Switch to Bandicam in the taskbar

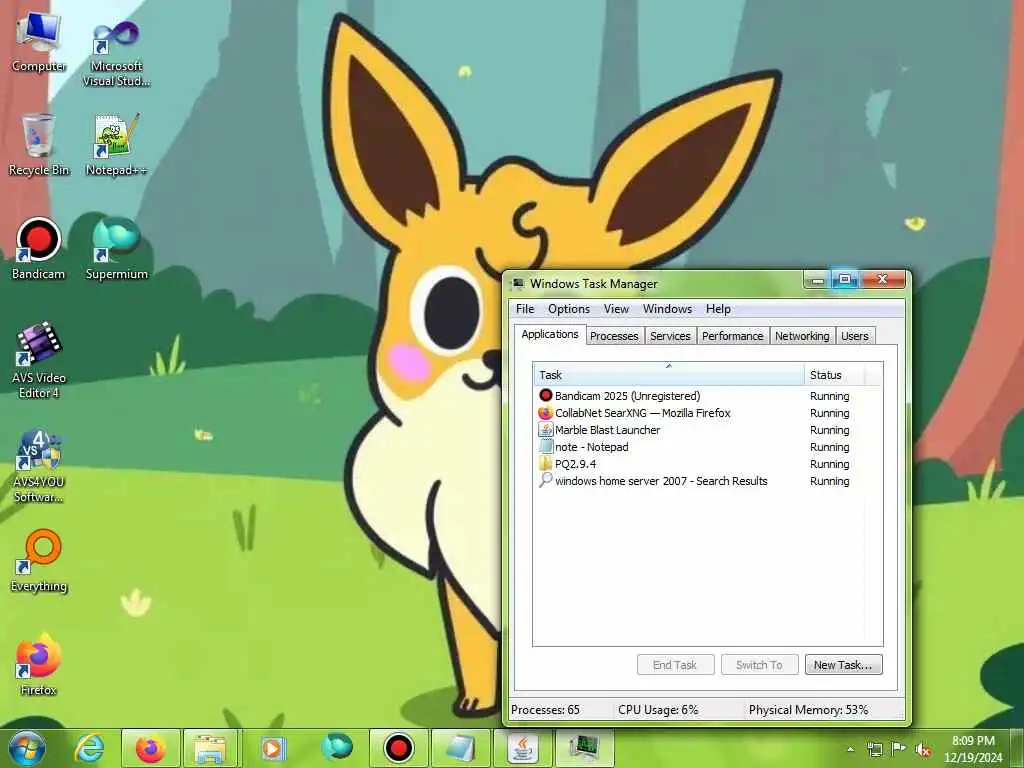point(398,748)
